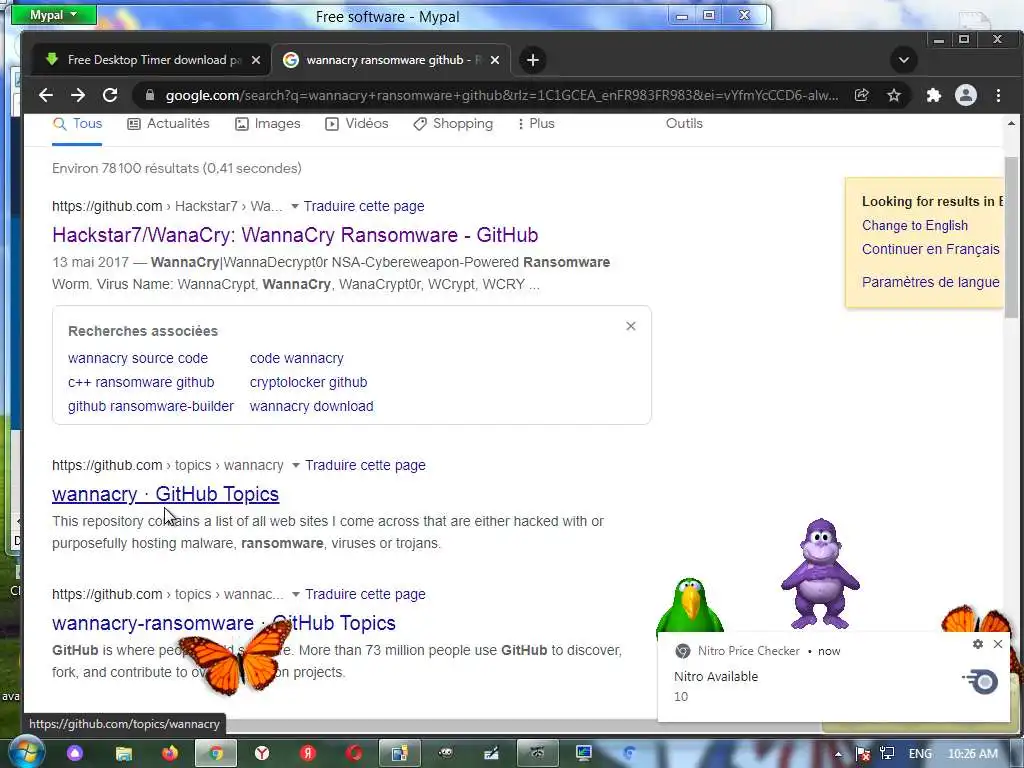
Task: Expand arrow next to topics › wannacry URL
Action: pyautogui.click(x=296, y=466)
